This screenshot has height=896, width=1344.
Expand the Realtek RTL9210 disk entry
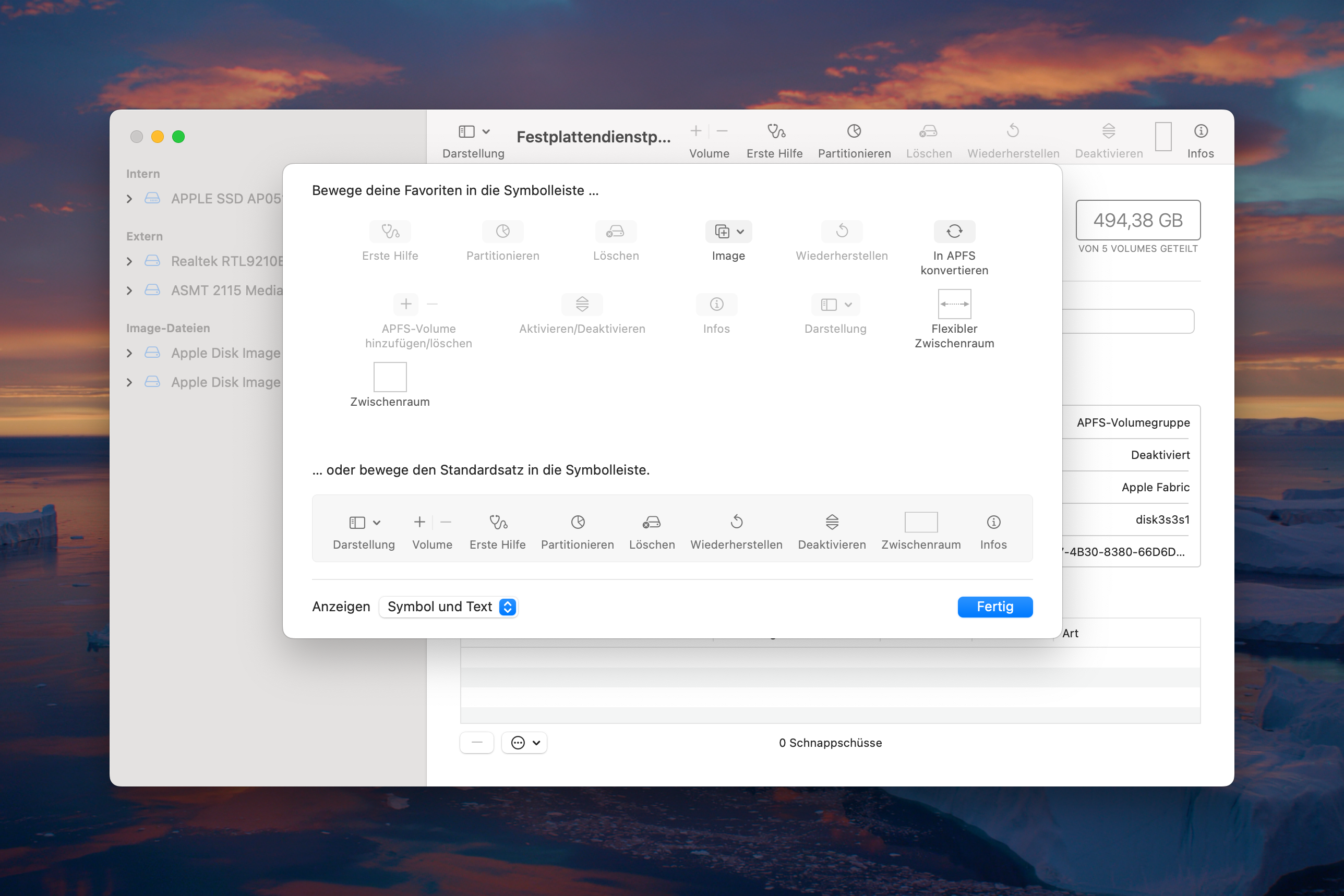[129, 261]
